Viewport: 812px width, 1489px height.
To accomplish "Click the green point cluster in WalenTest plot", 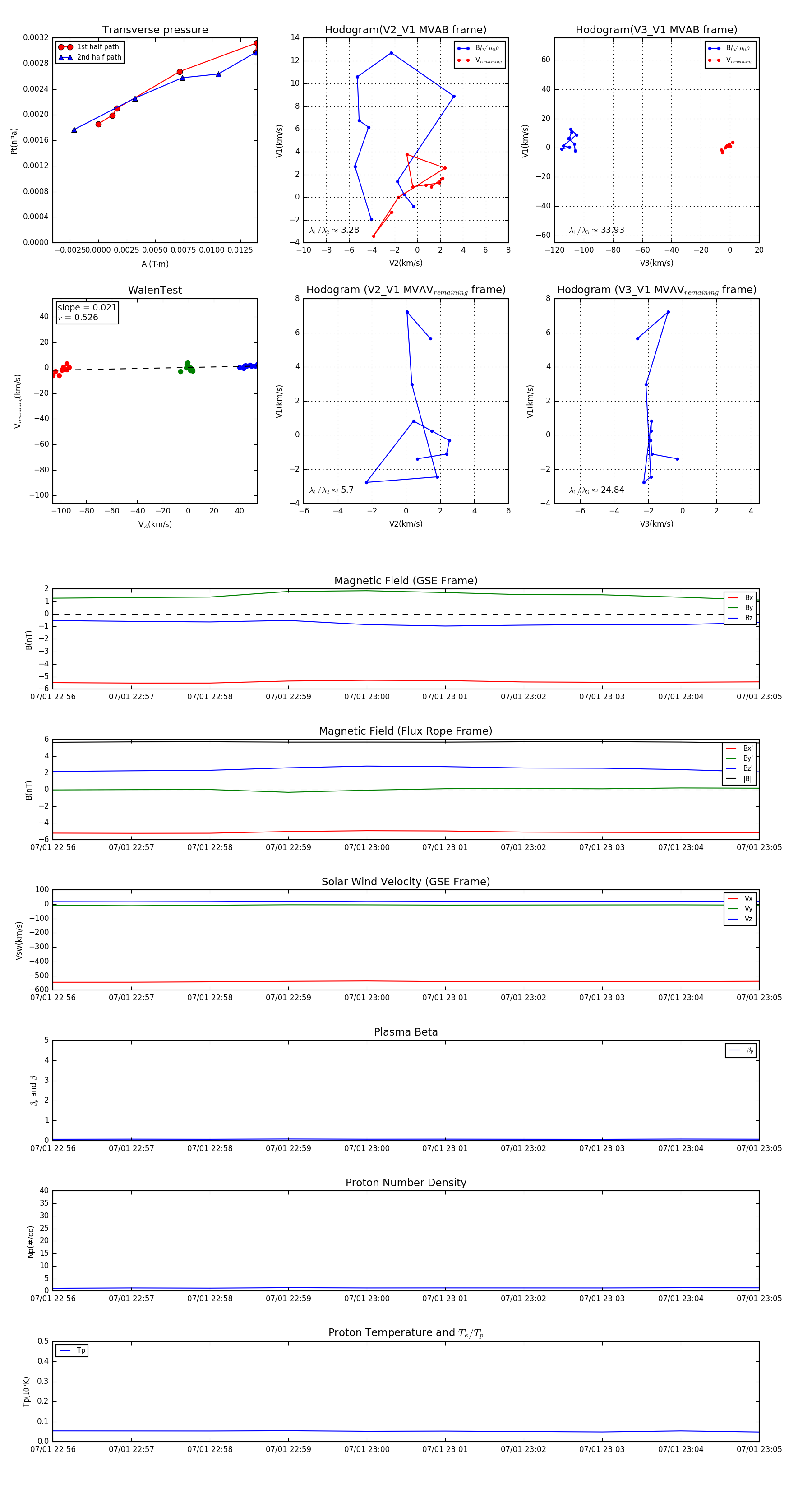I will [x=187, y=368].
